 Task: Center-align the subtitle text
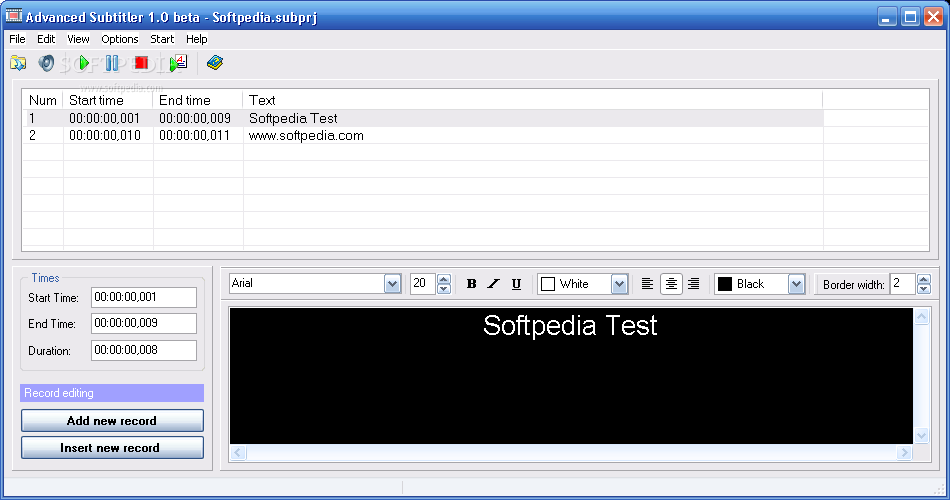(x=671, y=284)
